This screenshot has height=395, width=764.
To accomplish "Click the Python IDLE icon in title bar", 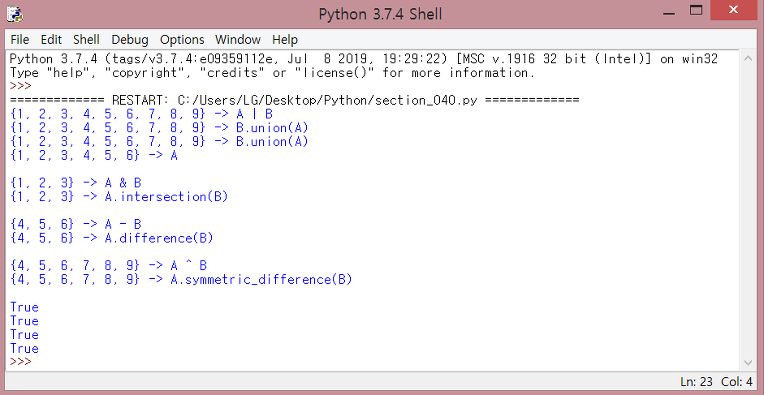I will point(15,14).
